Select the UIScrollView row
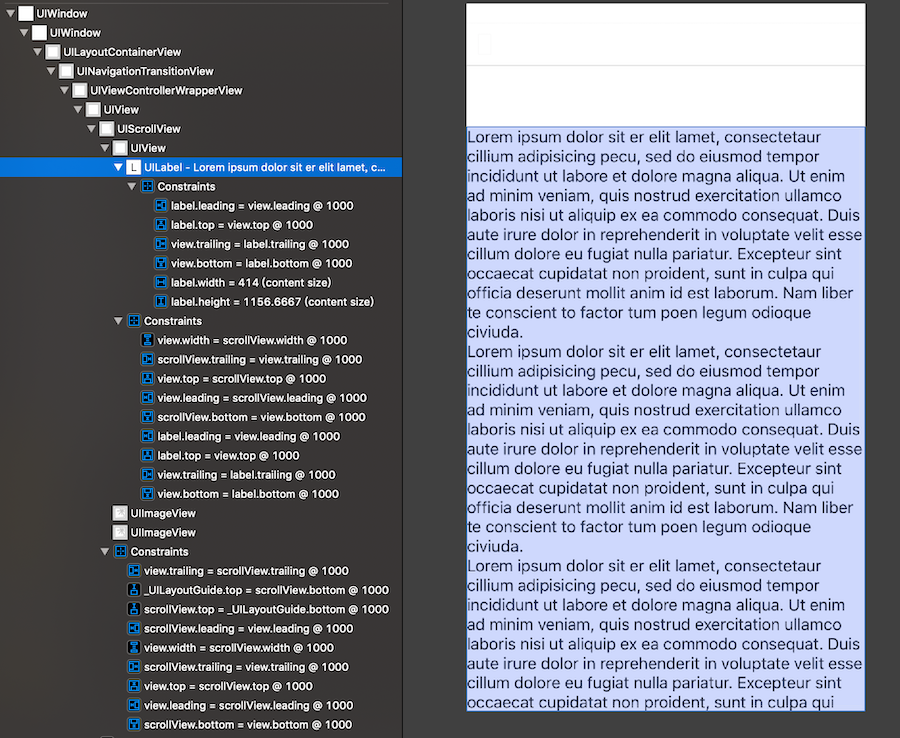Image resolution: width=900 pixels, height=738 pixels. coord(201,129)
